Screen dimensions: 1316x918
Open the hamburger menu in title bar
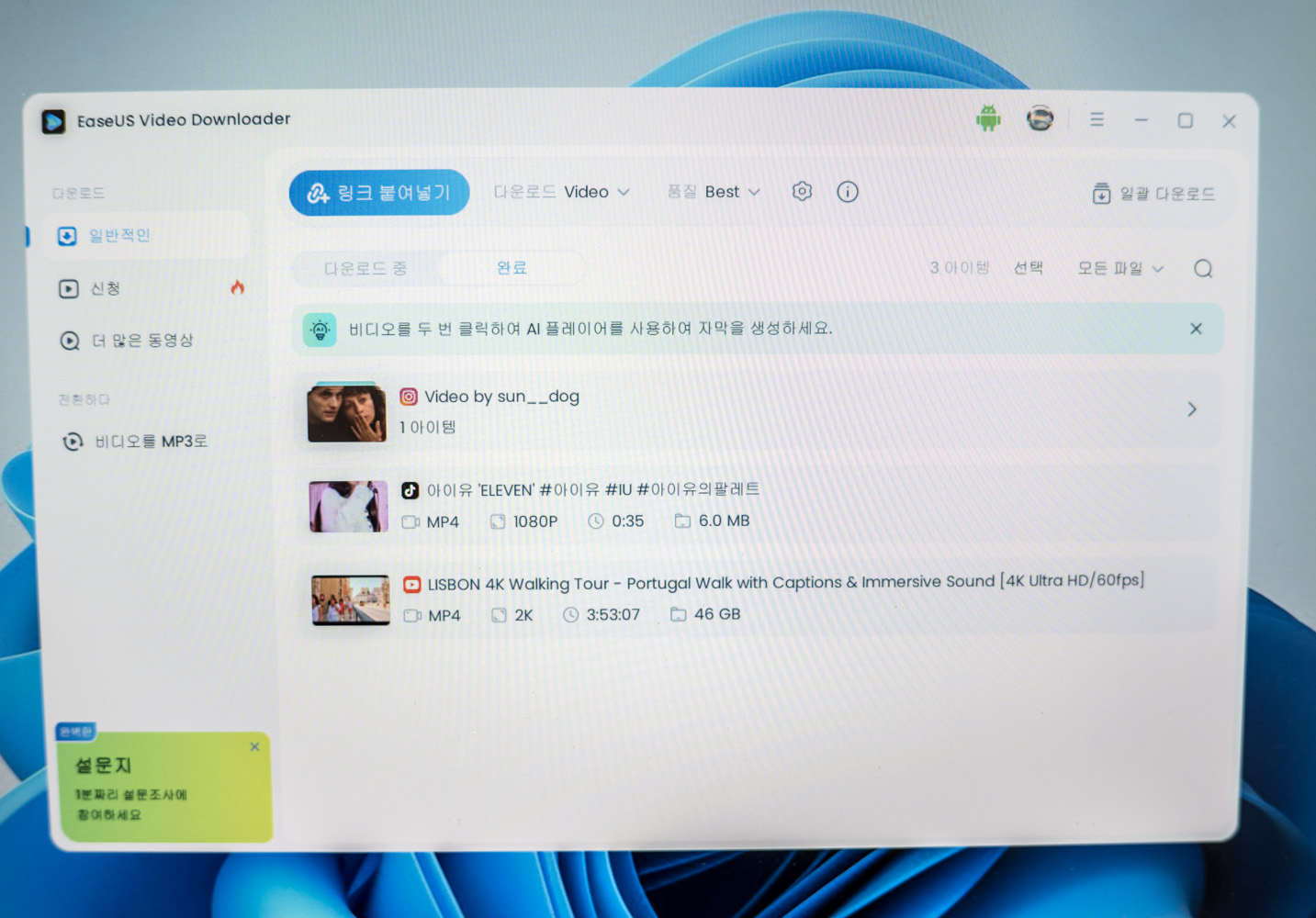(1097, 119)
